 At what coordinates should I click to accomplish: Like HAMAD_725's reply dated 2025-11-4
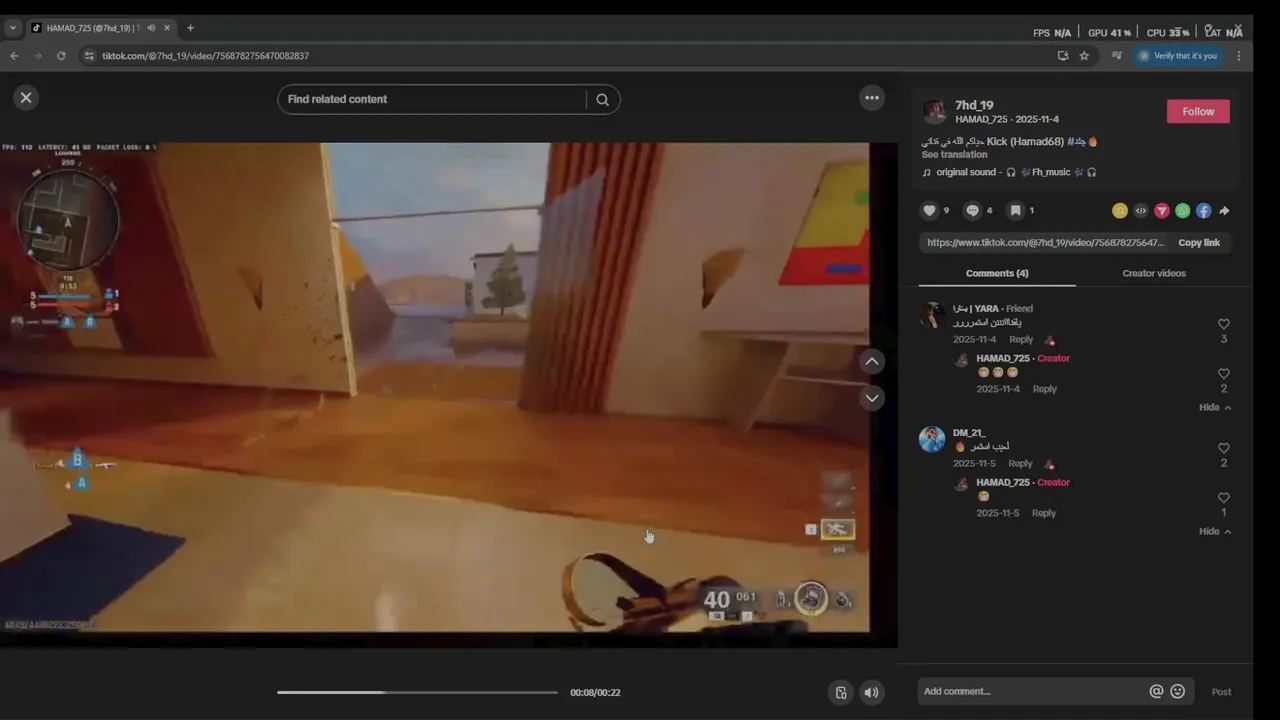click(1223, 374)
